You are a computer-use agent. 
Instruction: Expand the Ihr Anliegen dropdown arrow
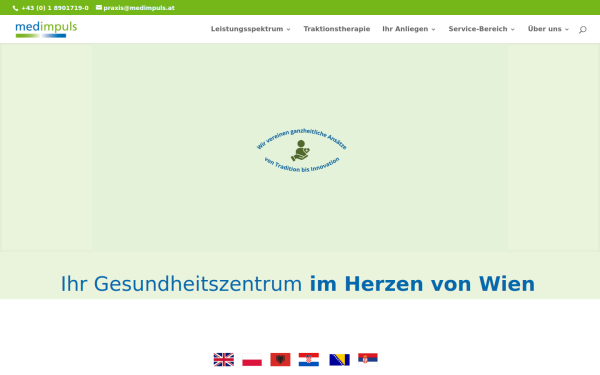click(x=434, y=29)
